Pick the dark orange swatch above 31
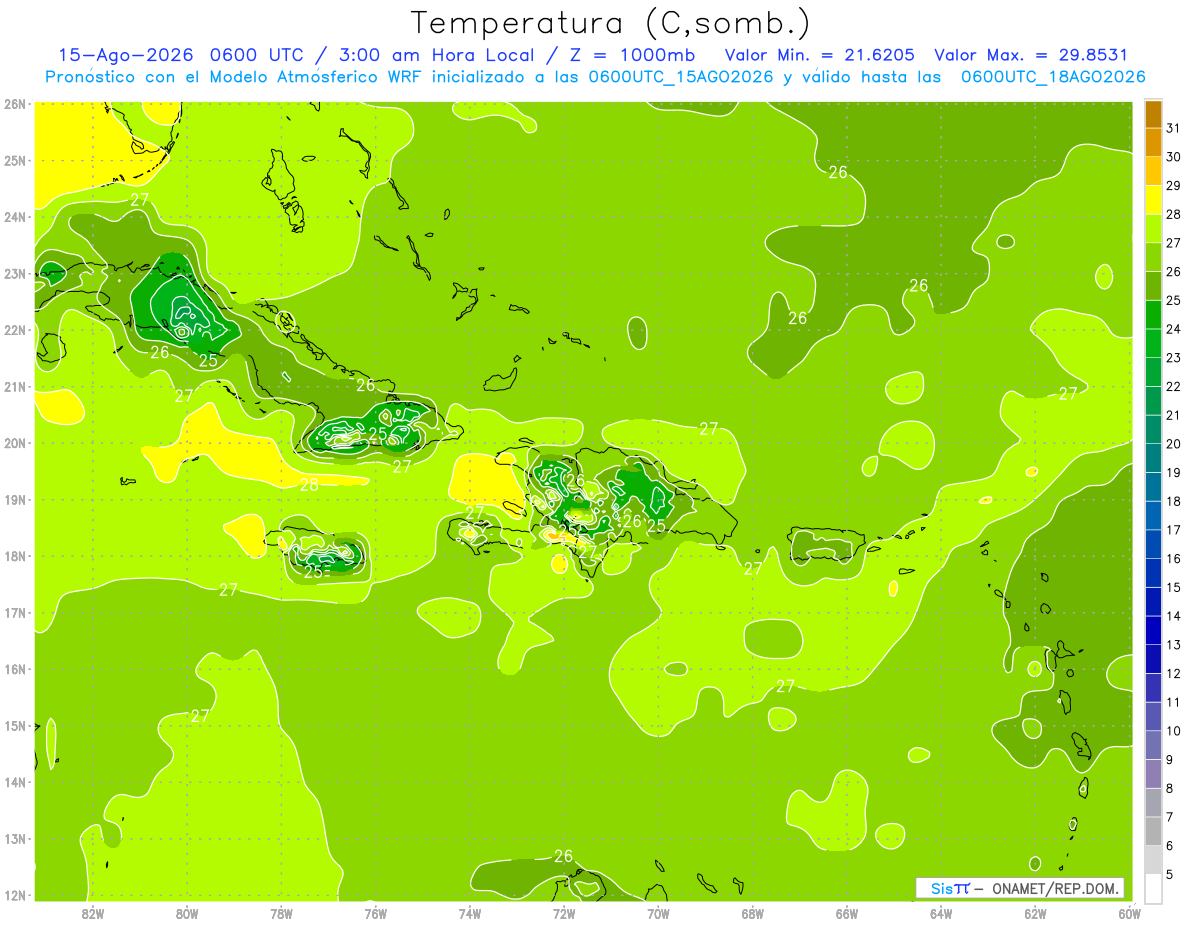Viewport: 1200px width, 927px height. [x=1153, y=114]
